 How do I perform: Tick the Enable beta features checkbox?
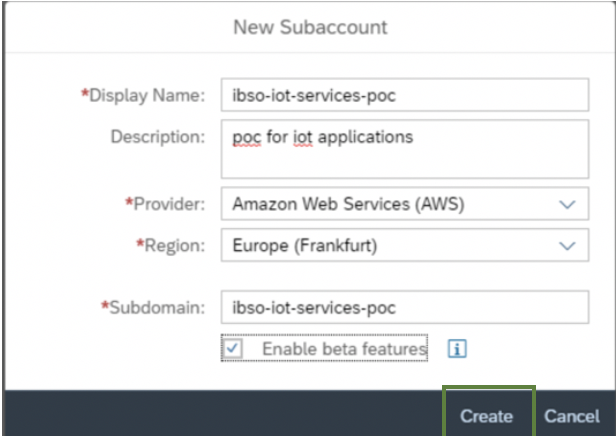[233, 348]
